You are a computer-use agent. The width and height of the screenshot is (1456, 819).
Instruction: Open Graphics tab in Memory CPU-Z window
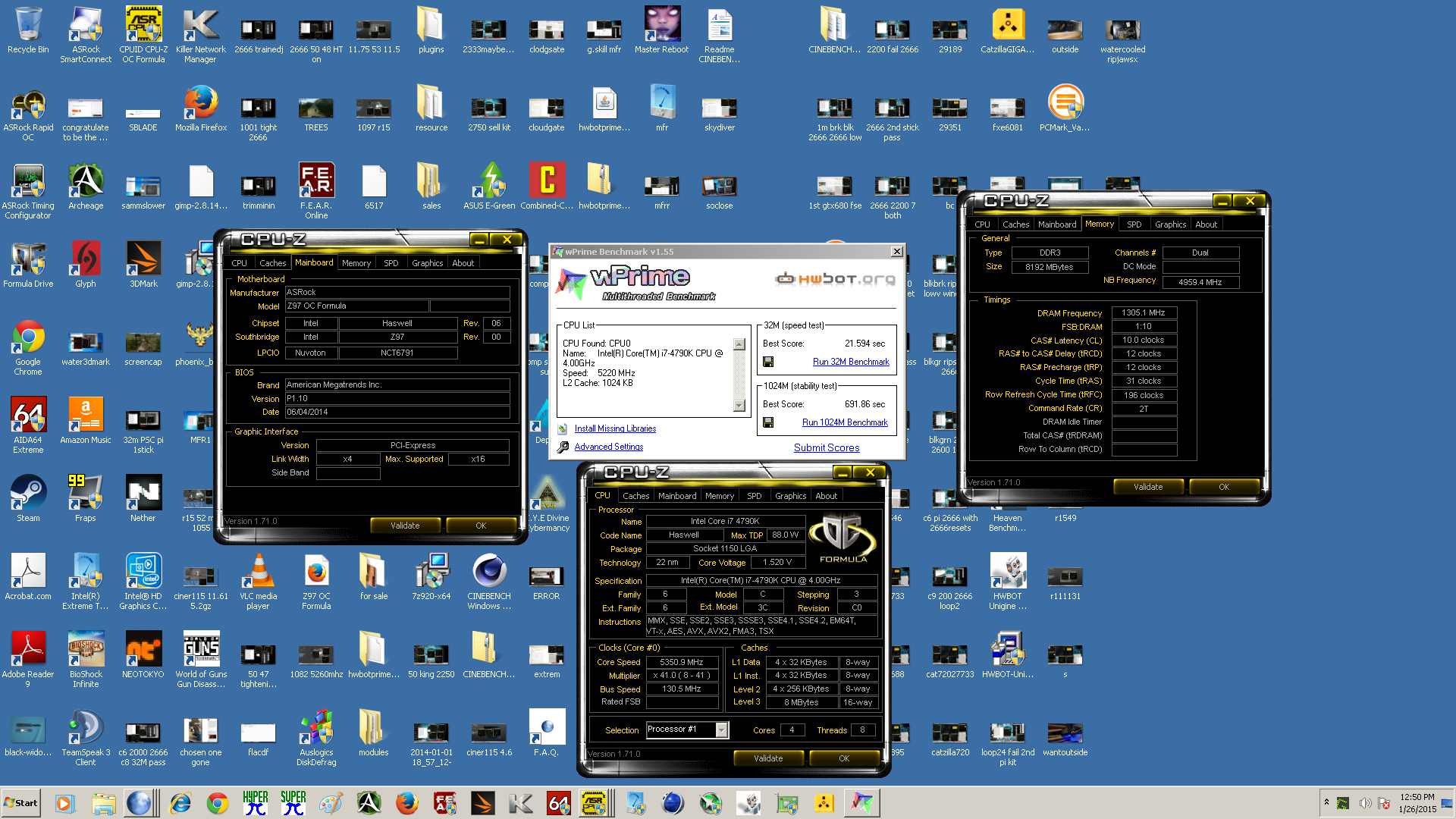tap(1171, 224)
